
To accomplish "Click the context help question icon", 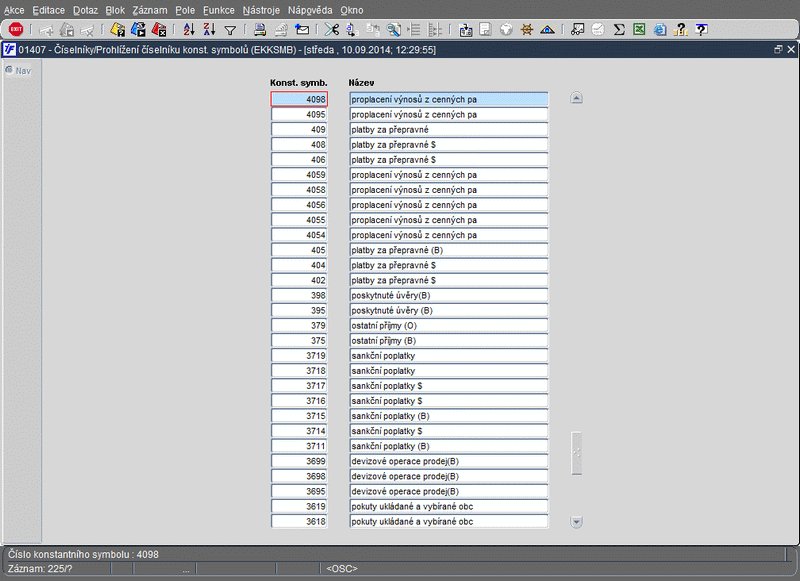I will [702, 30].
